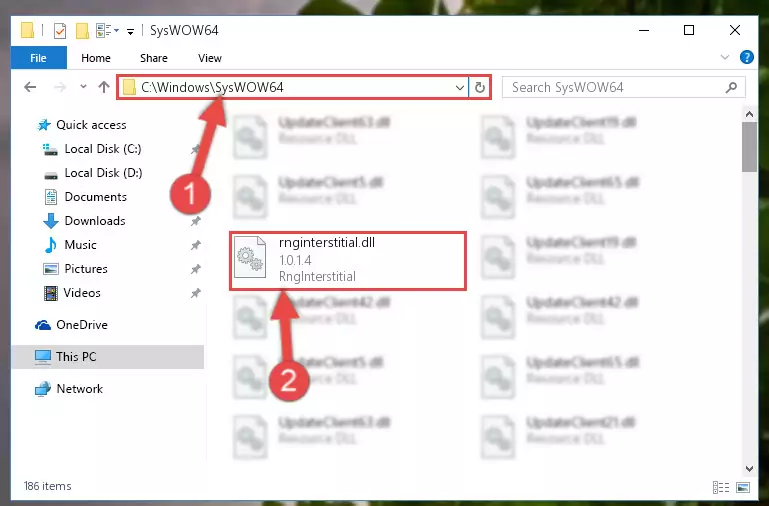Click the OneDrive cloud icon
Screen dimensions: 769x506
(x=43, y=325)
